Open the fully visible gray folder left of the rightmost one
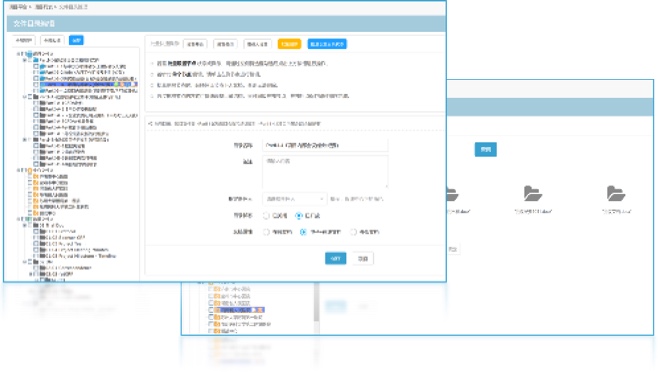 pyautogui.click(x=533, y=194)
